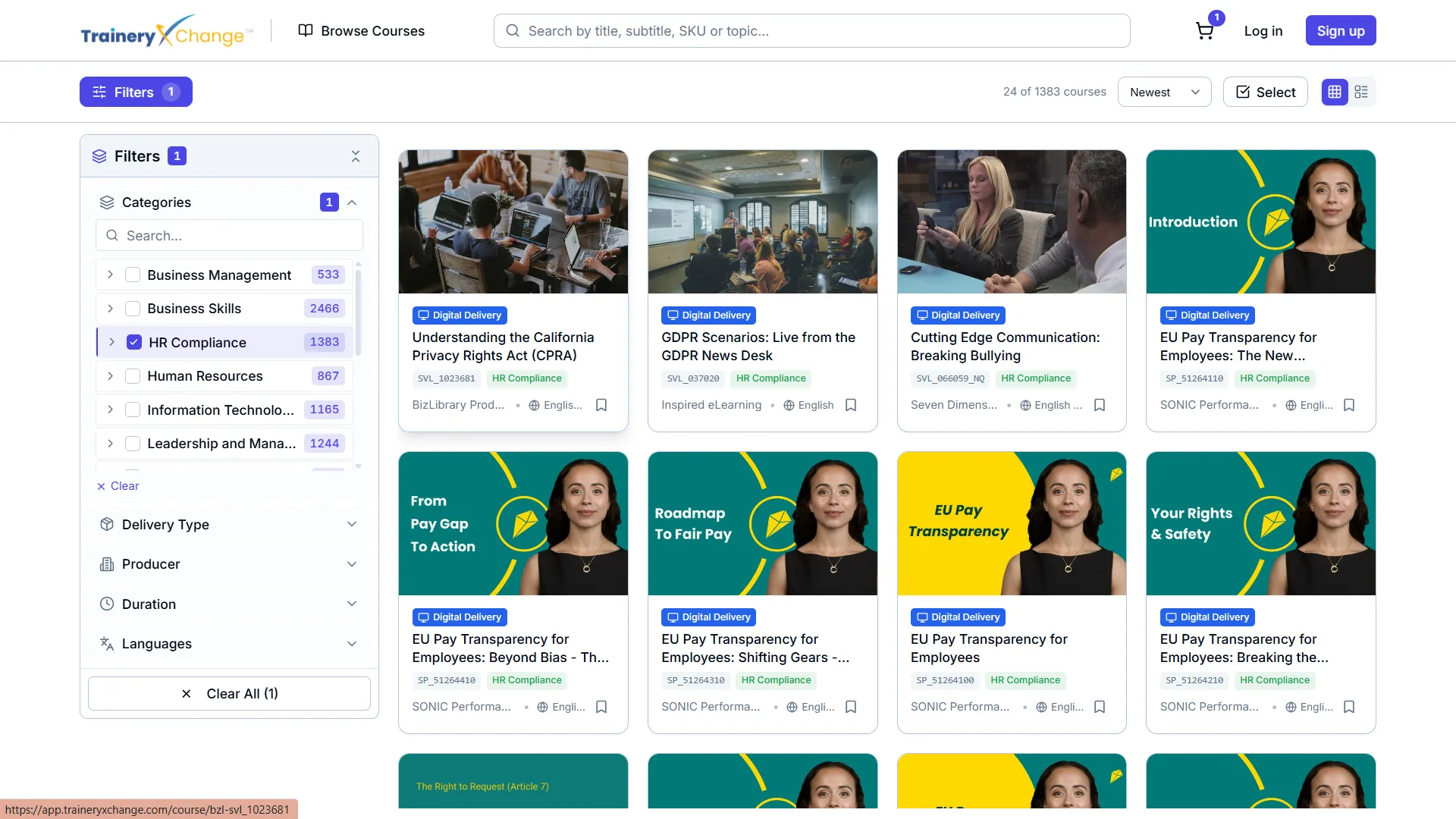Image resolution: width=1456 pixels, height=819 pixels.
Task: Check the Business Skills category
Action: coord(133,309)
